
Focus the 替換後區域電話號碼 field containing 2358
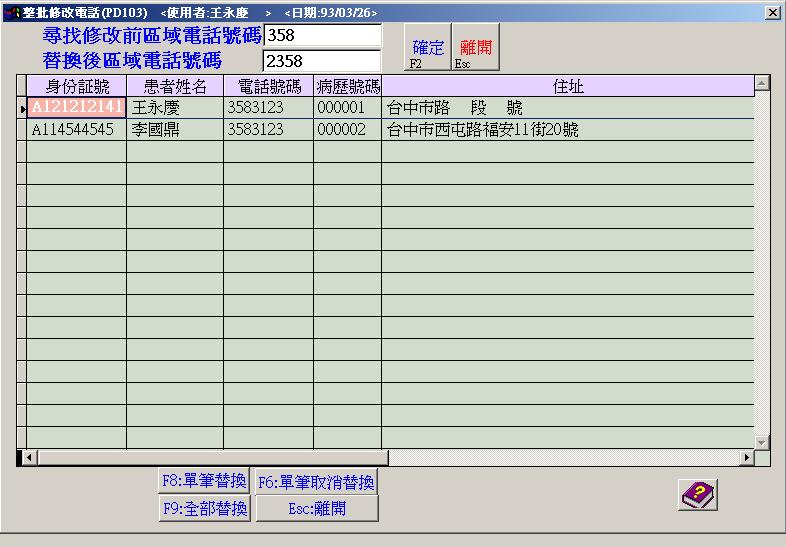[x=321, y=61]
